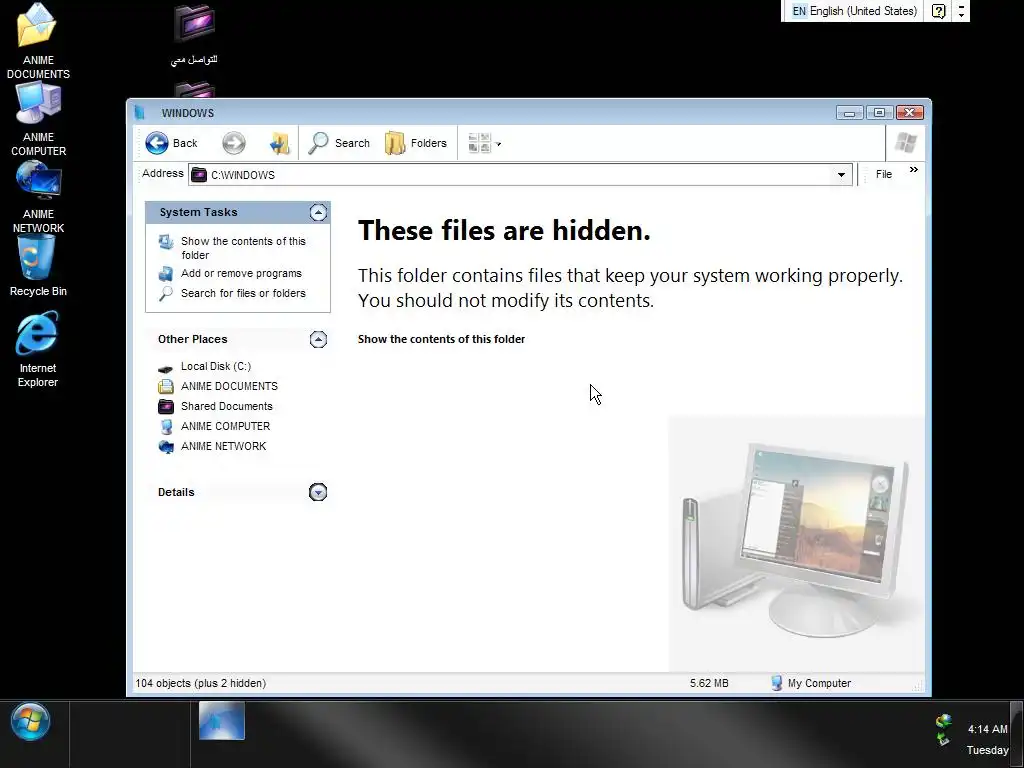Image resolution: width=1024 pixels, height=768 pixels.
Task: Click My Computer zone in status bar
Action: (x=811, y=683)
